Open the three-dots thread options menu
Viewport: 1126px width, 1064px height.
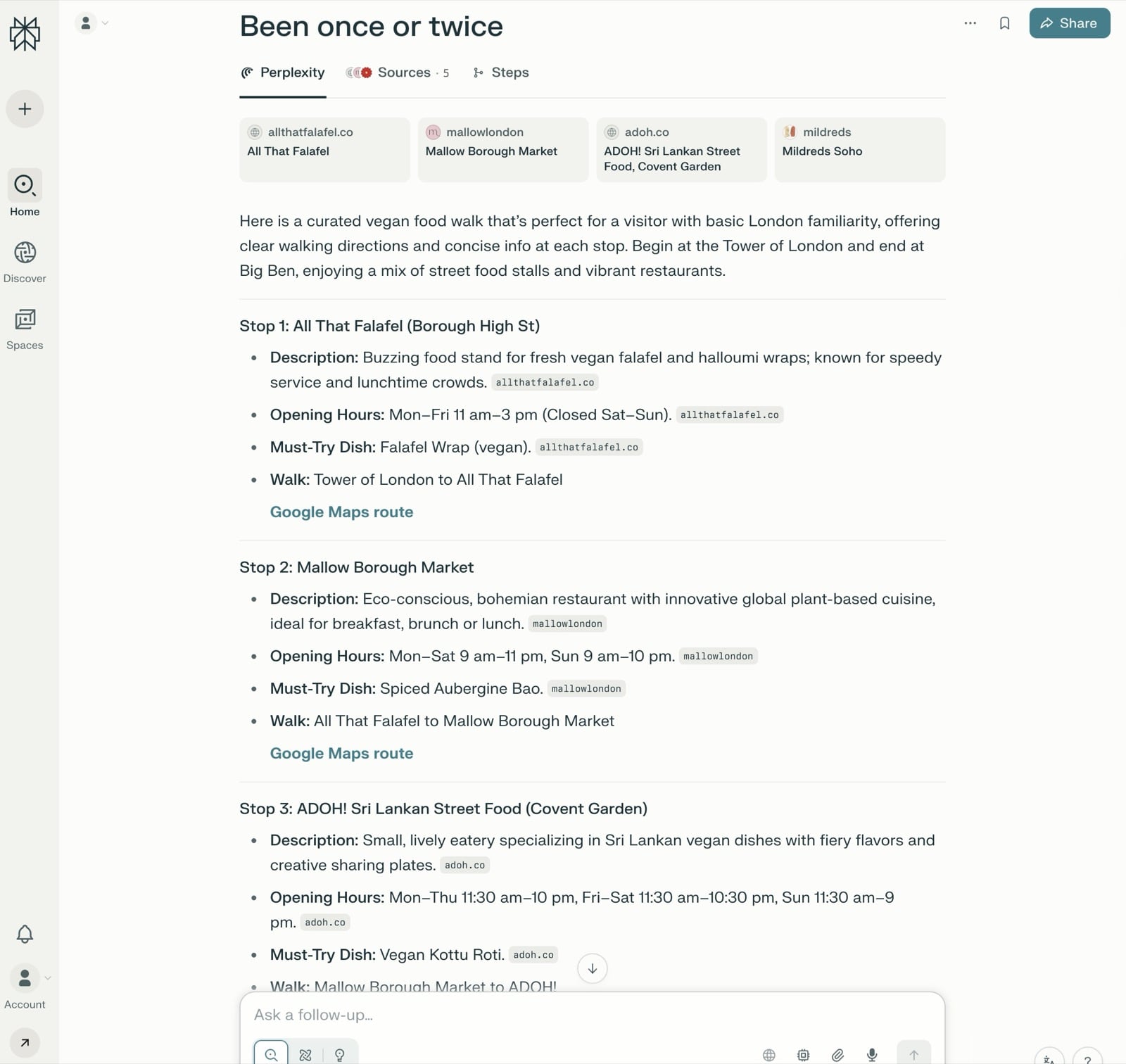pyautogui.click(x=970, y=23)
